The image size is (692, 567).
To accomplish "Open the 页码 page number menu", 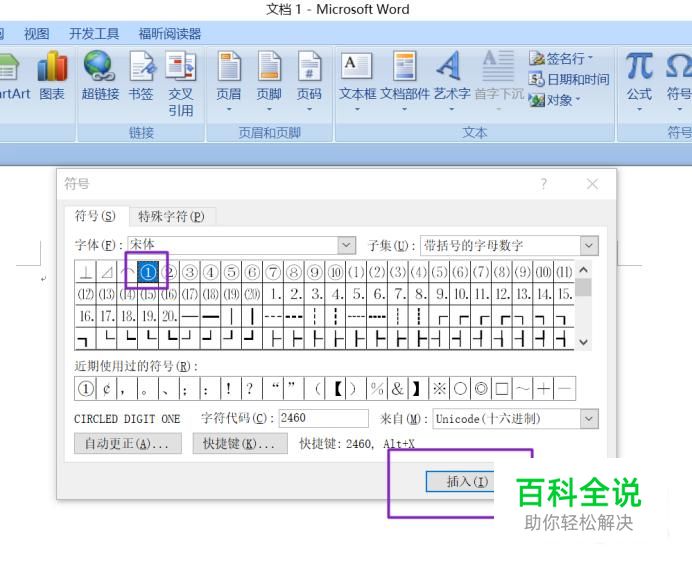I will pos(309,82).
